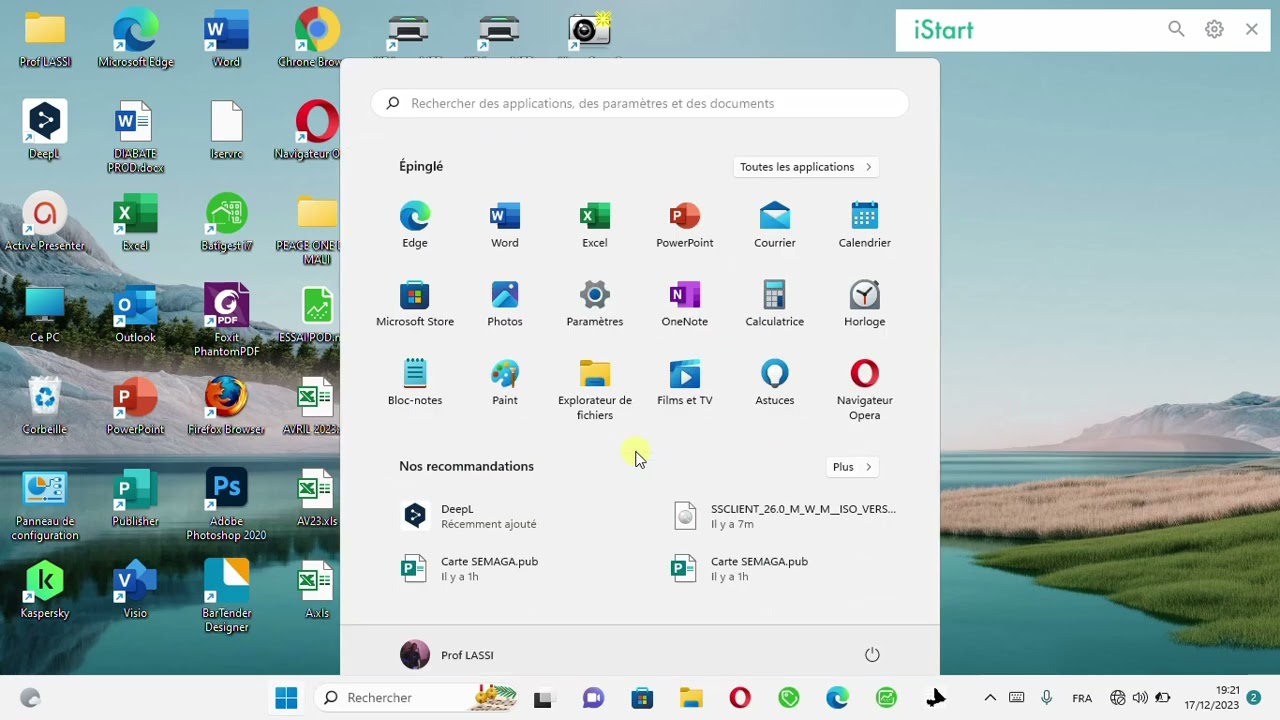Launch Word from the Start menu pinned section
The width and height of the screenshot is (1280, 720).
click(504, 225)
